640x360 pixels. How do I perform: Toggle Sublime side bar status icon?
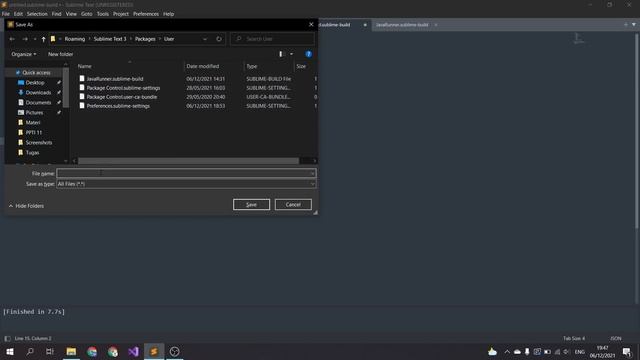pos(7,338)
